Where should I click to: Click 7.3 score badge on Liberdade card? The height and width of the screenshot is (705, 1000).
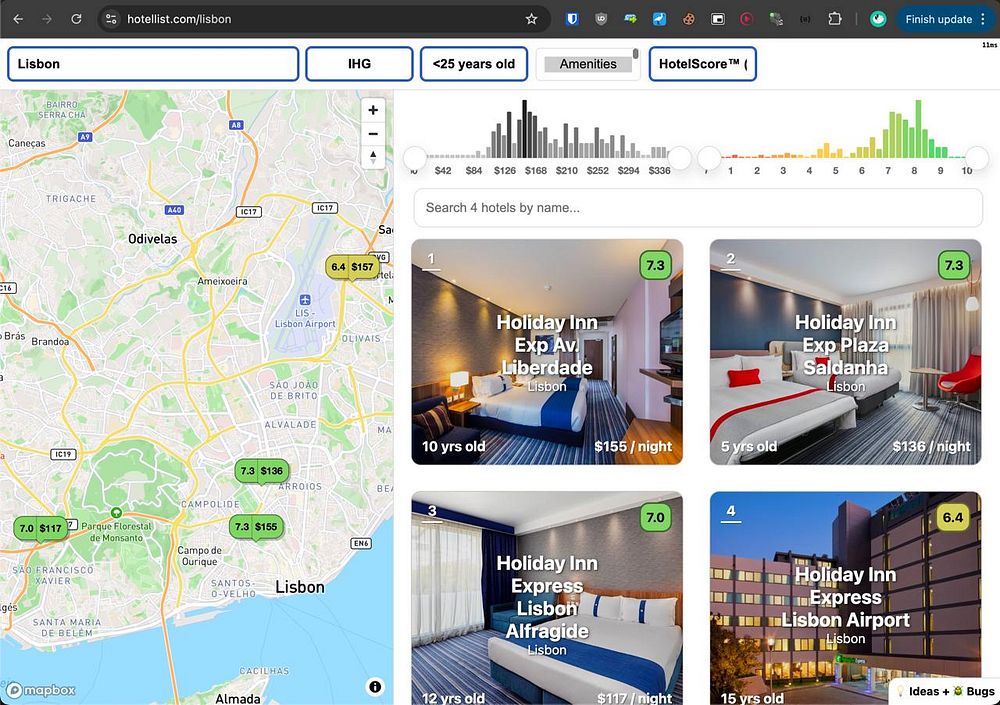click(x=656, y=265)
